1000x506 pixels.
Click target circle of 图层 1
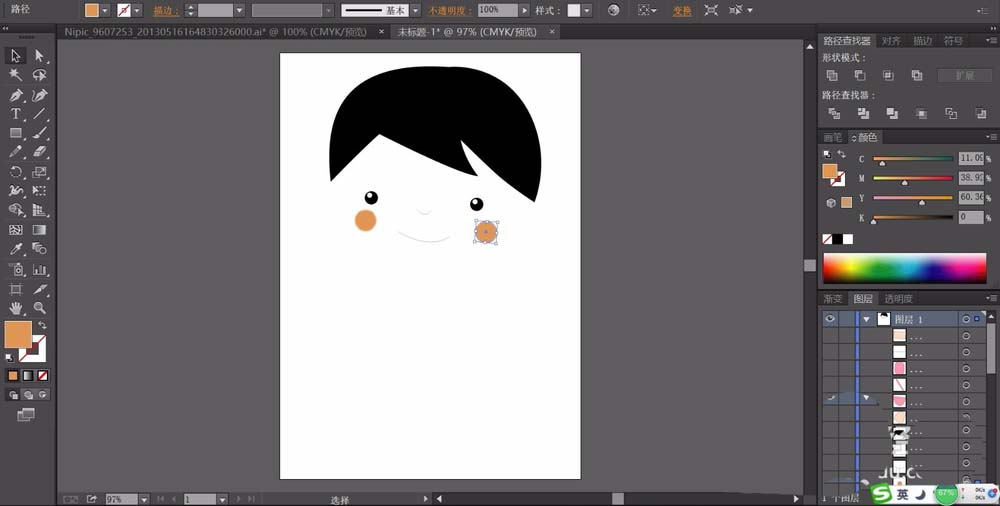click(966, 319)
